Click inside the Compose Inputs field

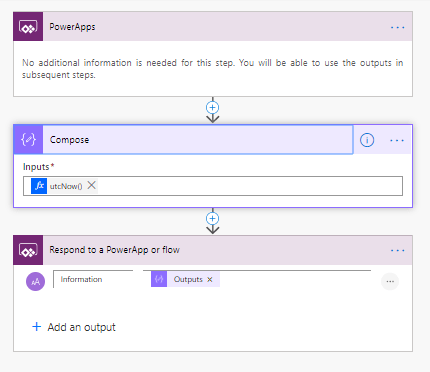click(x=213, y=186)
